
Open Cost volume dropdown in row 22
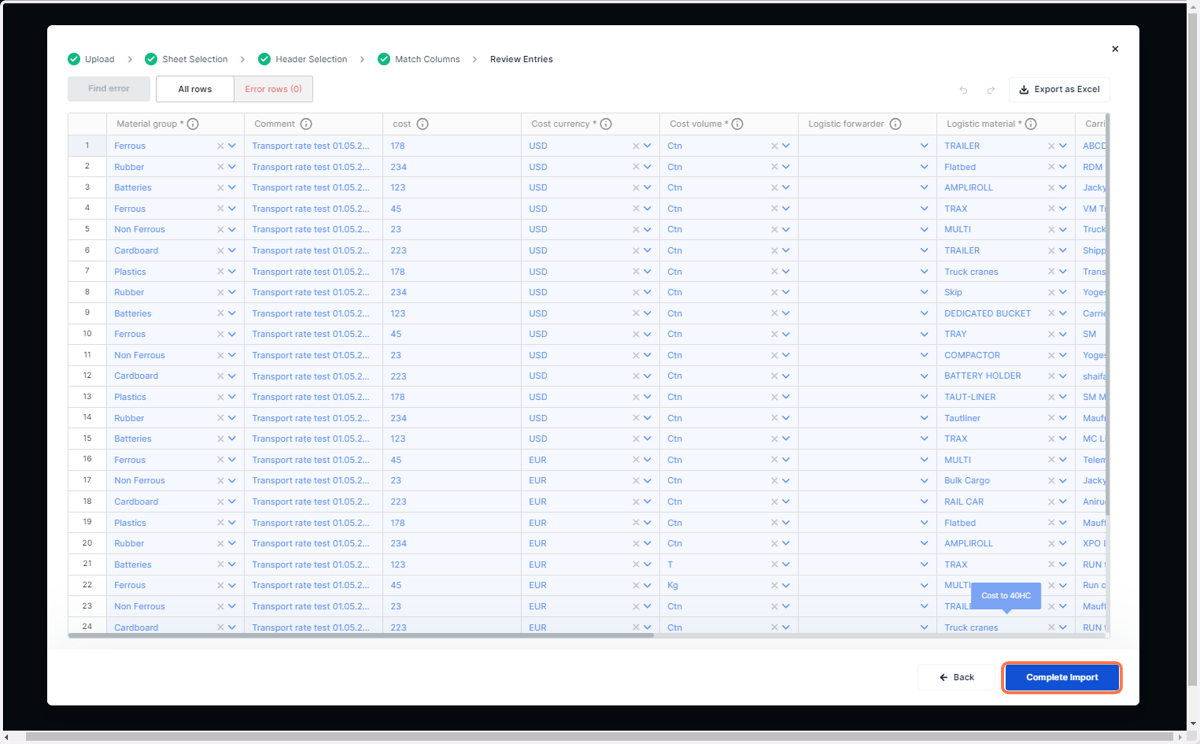(786, 586)
